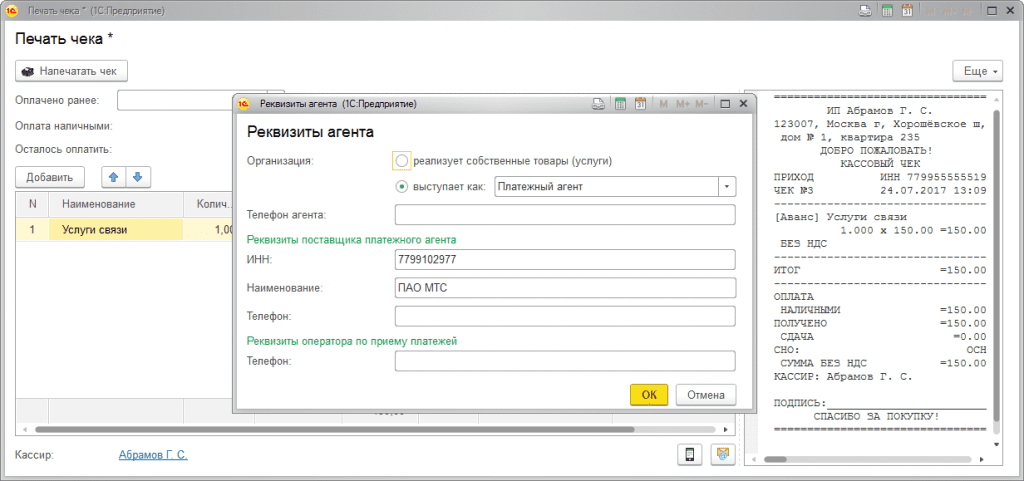Expand the 'Платежный агент' dropdown list
Image resolution: width=1024 pixels, height=481 pixels.
click(x=726, y=187)
